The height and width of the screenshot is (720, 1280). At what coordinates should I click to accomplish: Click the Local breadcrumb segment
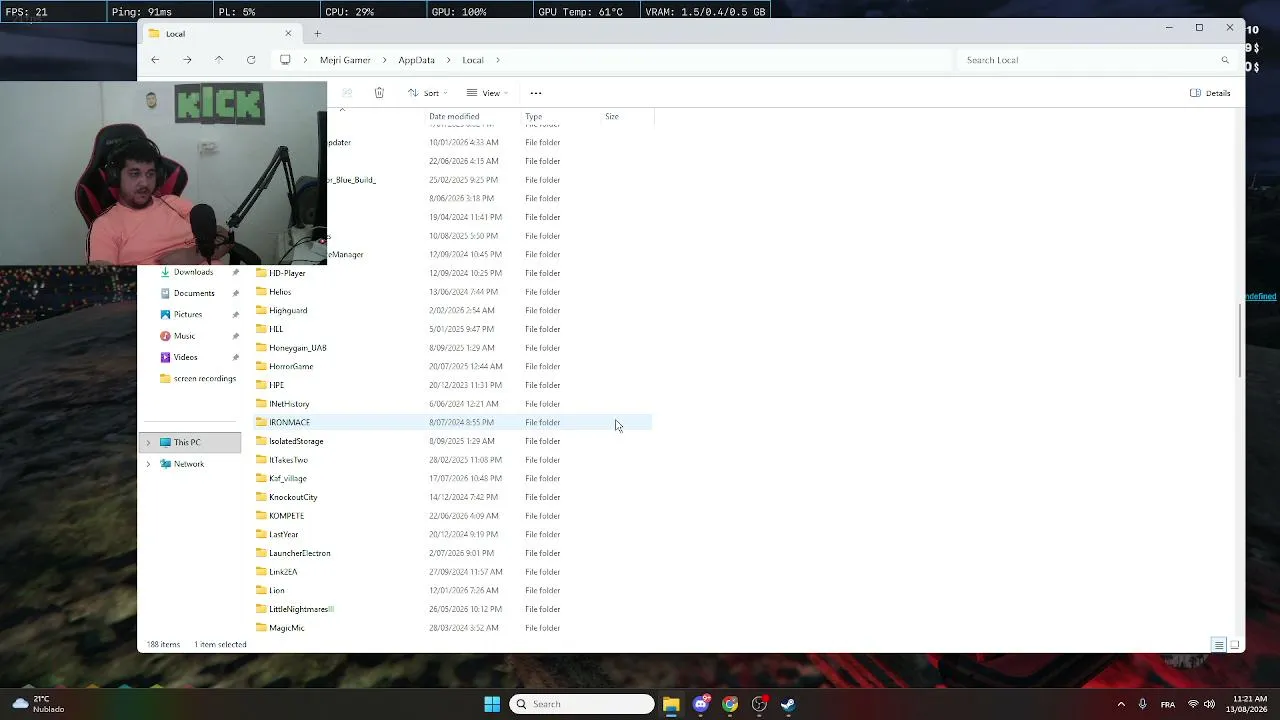[473, 60]
